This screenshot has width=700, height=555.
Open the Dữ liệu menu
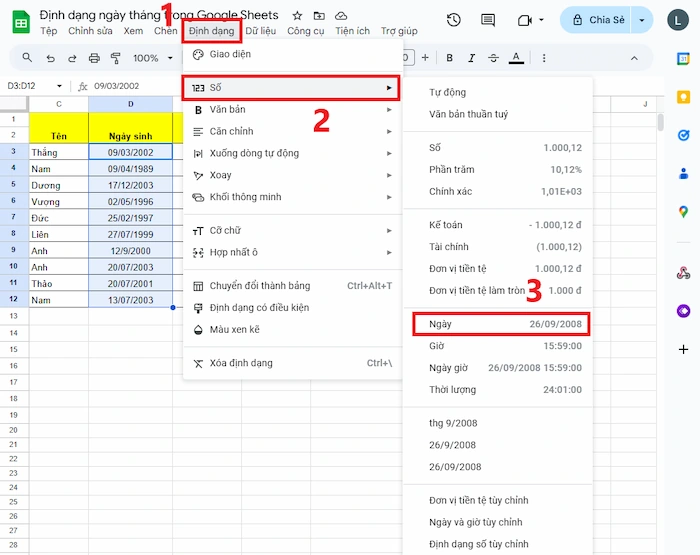(260, 31)
